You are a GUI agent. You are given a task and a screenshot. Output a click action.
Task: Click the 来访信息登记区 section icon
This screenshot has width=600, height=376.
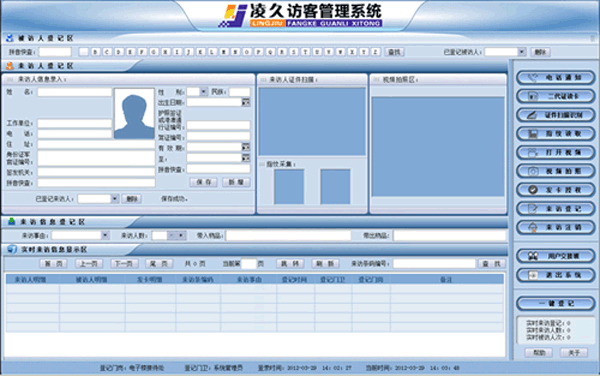[11, 221]
